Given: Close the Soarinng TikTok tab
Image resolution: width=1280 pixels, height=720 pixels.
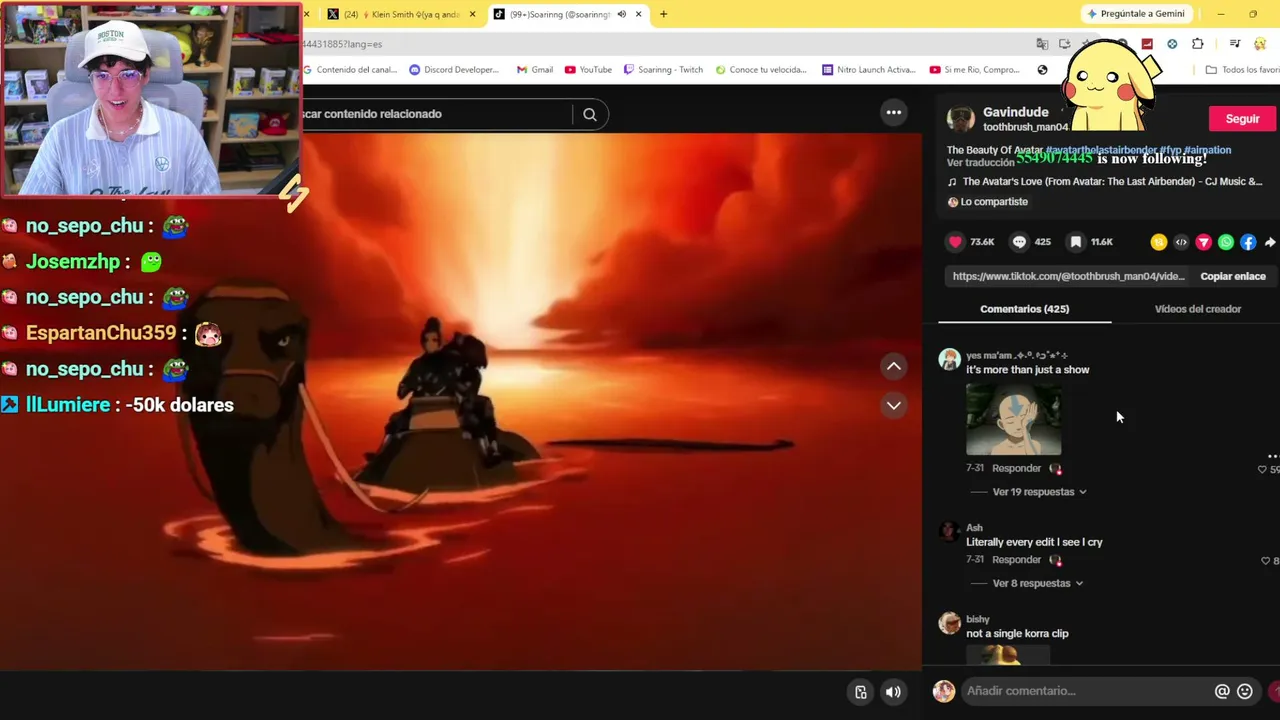Looking at the screenshot, I should coord(638,14).
